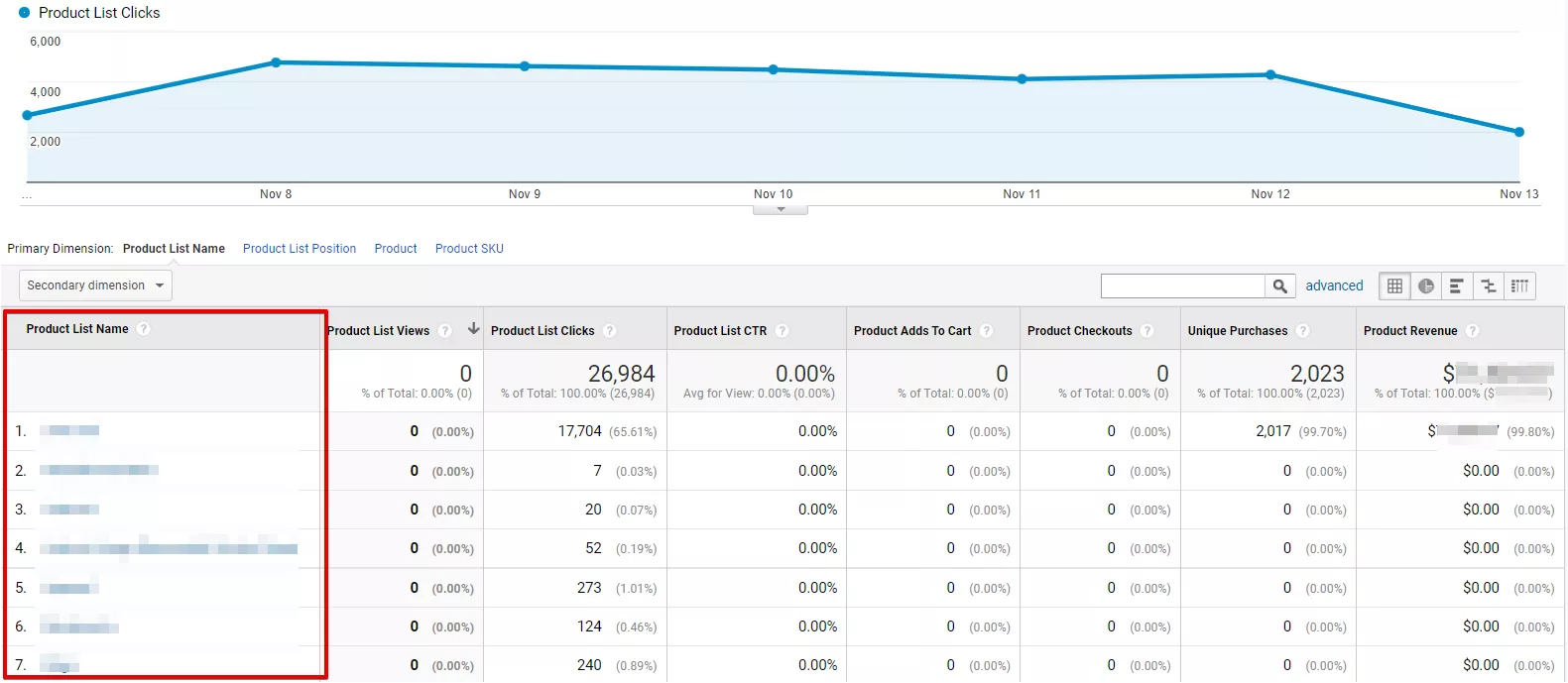Open help for Product Revenue column

pos(1473,331)
